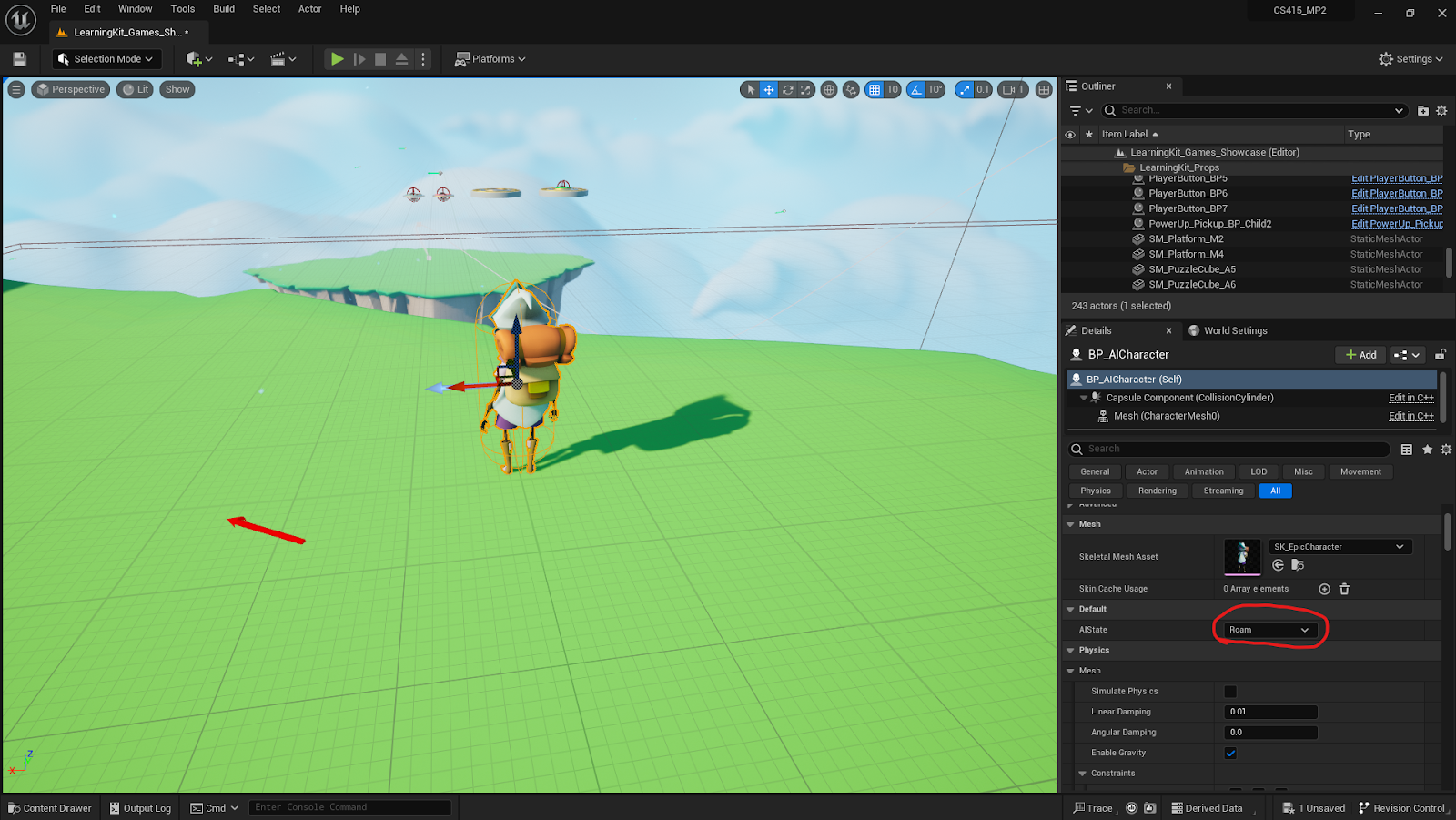The width and height of the screenshot is (1456, 820).
Task: Adjust camera speed setting button
Action: point(1014,89)
